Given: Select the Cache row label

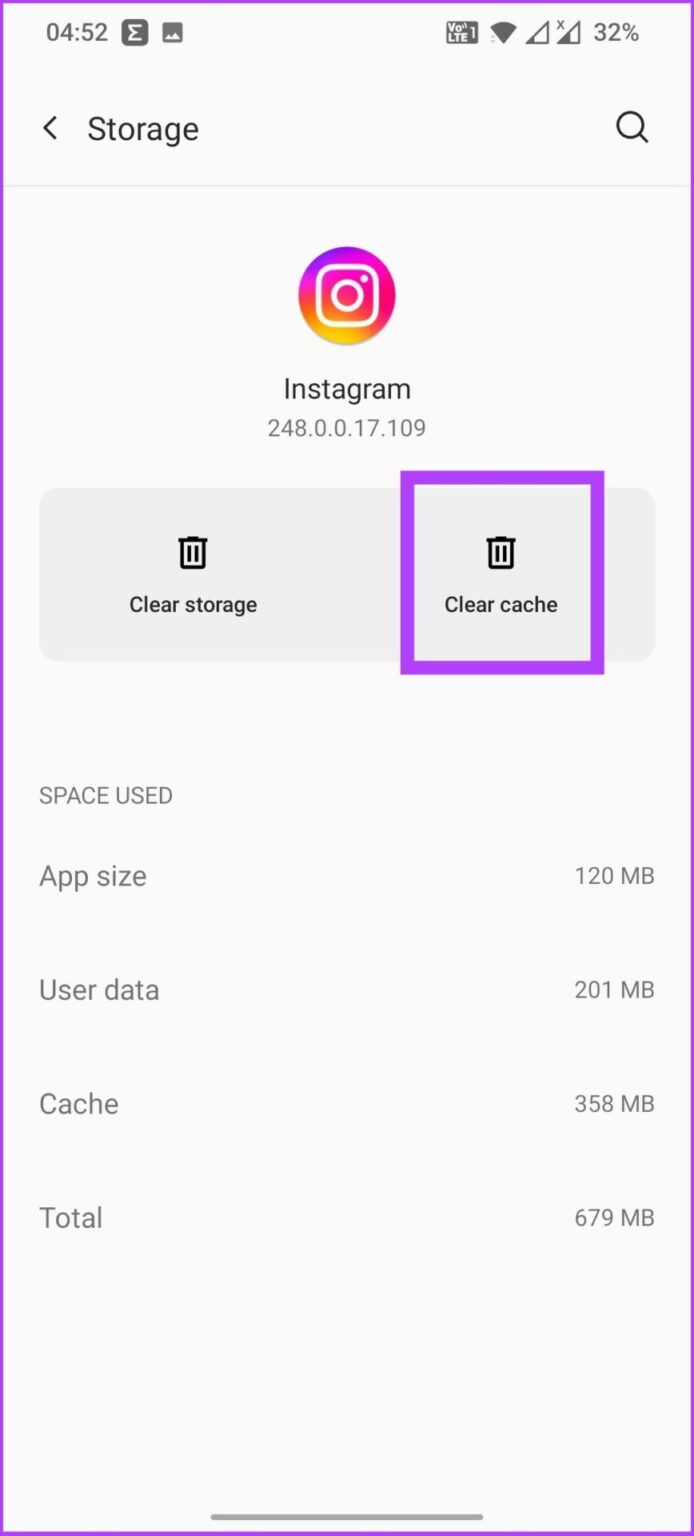Looking at the screenshot, I should (79, 1104).
